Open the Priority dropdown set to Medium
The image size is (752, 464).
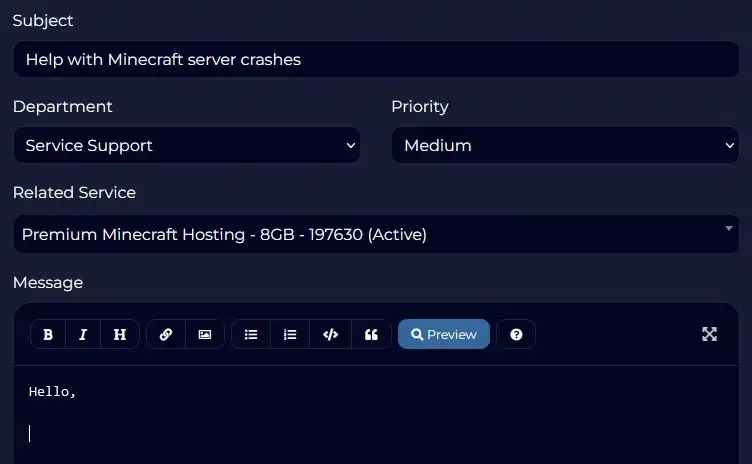pos(565,146)
